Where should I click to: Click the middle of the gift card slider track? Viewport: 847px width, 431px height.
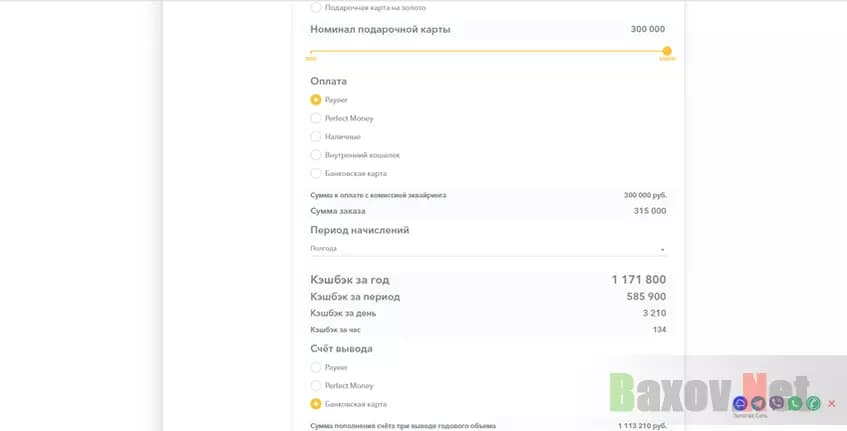coord(488,51)
